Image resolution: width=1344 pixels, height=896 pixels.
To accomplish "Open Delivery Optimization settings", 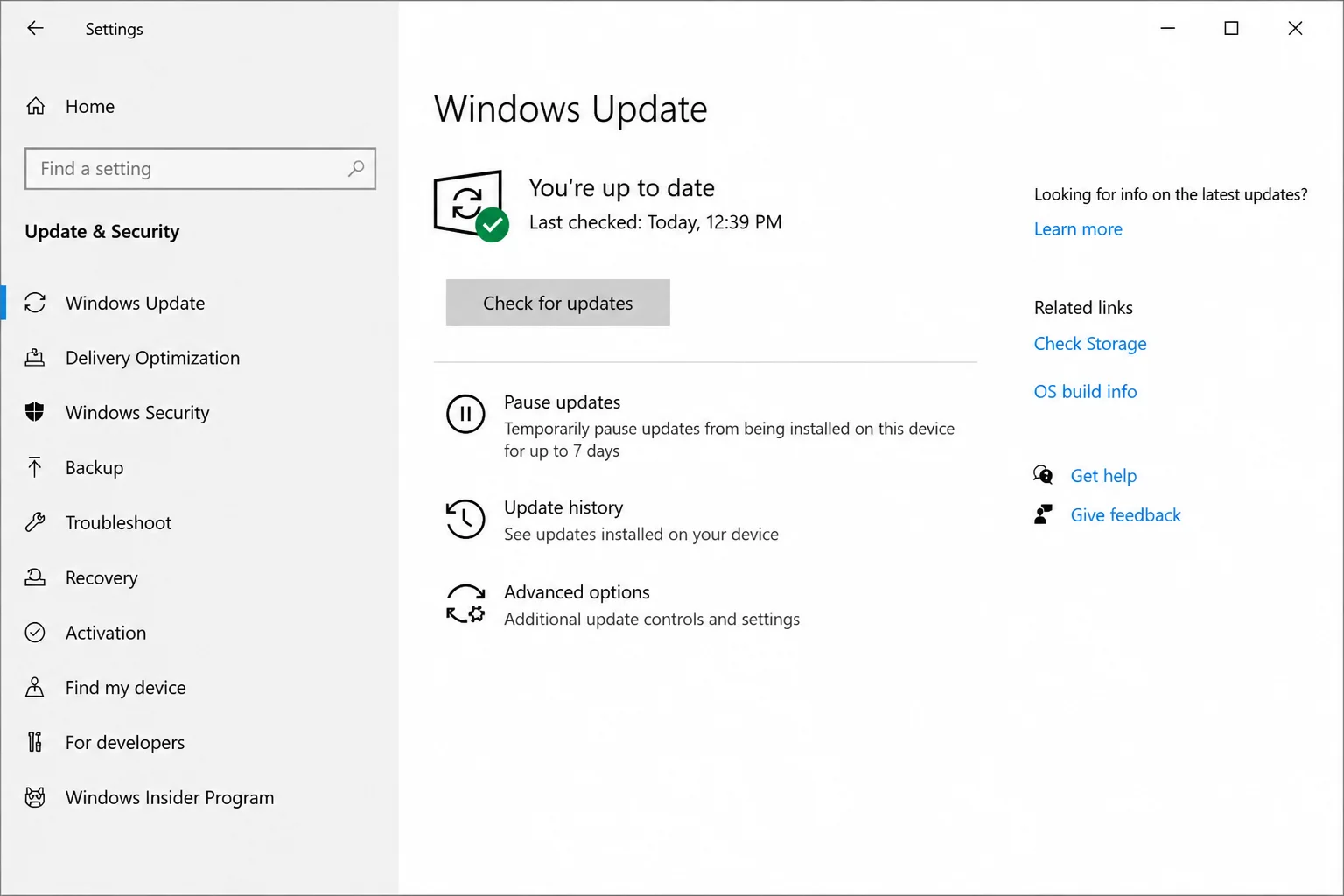I will pos(153,358).
